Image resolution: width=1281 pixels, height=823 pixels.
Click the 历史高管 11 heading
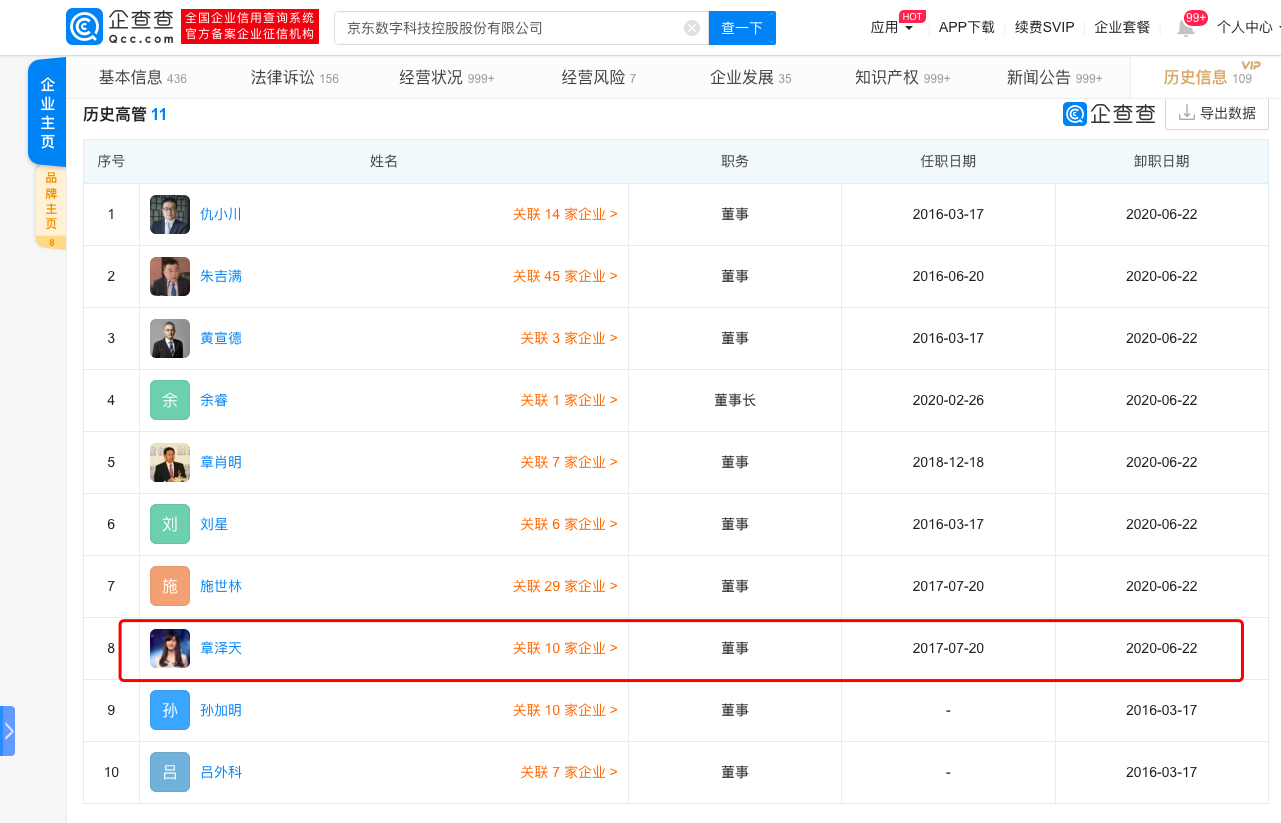(x=125, y=115)
